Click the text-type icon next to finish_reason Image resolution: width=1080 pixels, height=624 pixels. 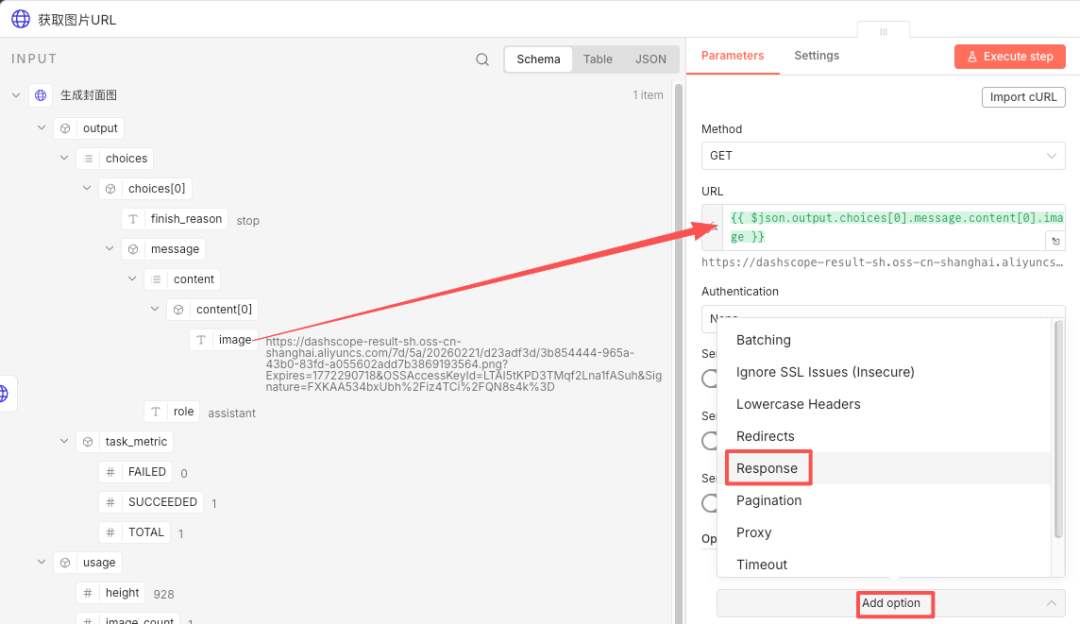tap(133, 219)
